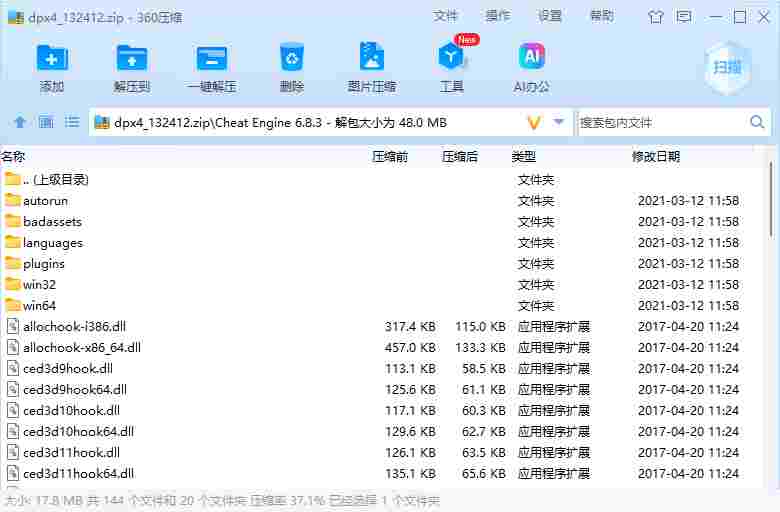Click the orange V icon in the path bar
The height and width of the screenshot is (512, 780).
coord(534,122)
